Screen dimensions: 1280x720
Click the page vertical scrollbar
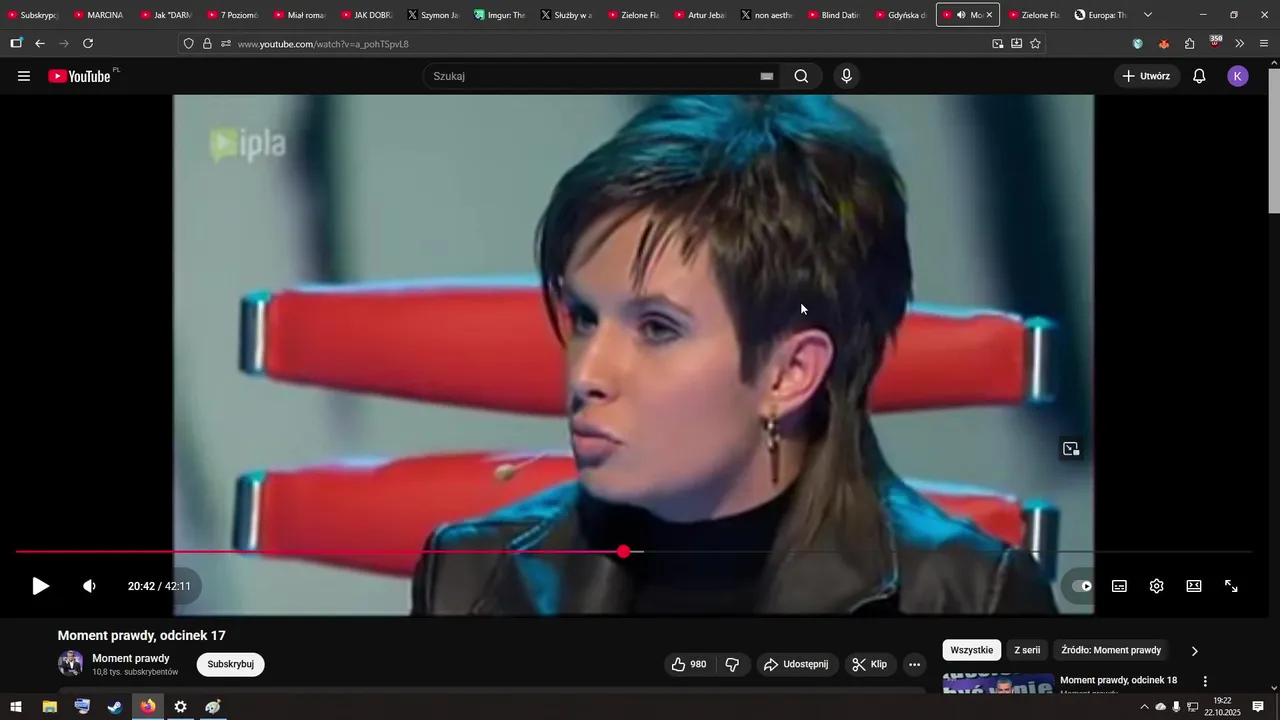[x=1273, y=139]
